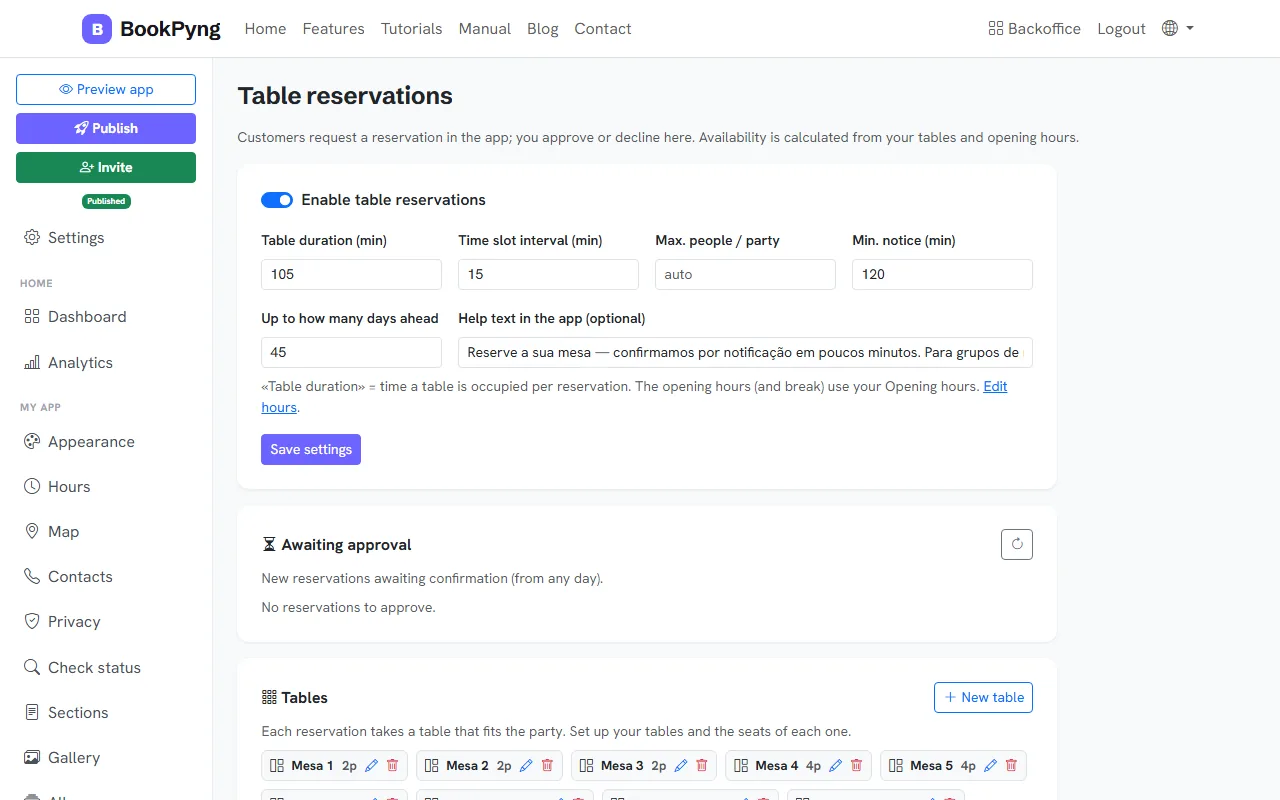
Task: Toggle Enable table reservations switch
Action: coord(277,200)
